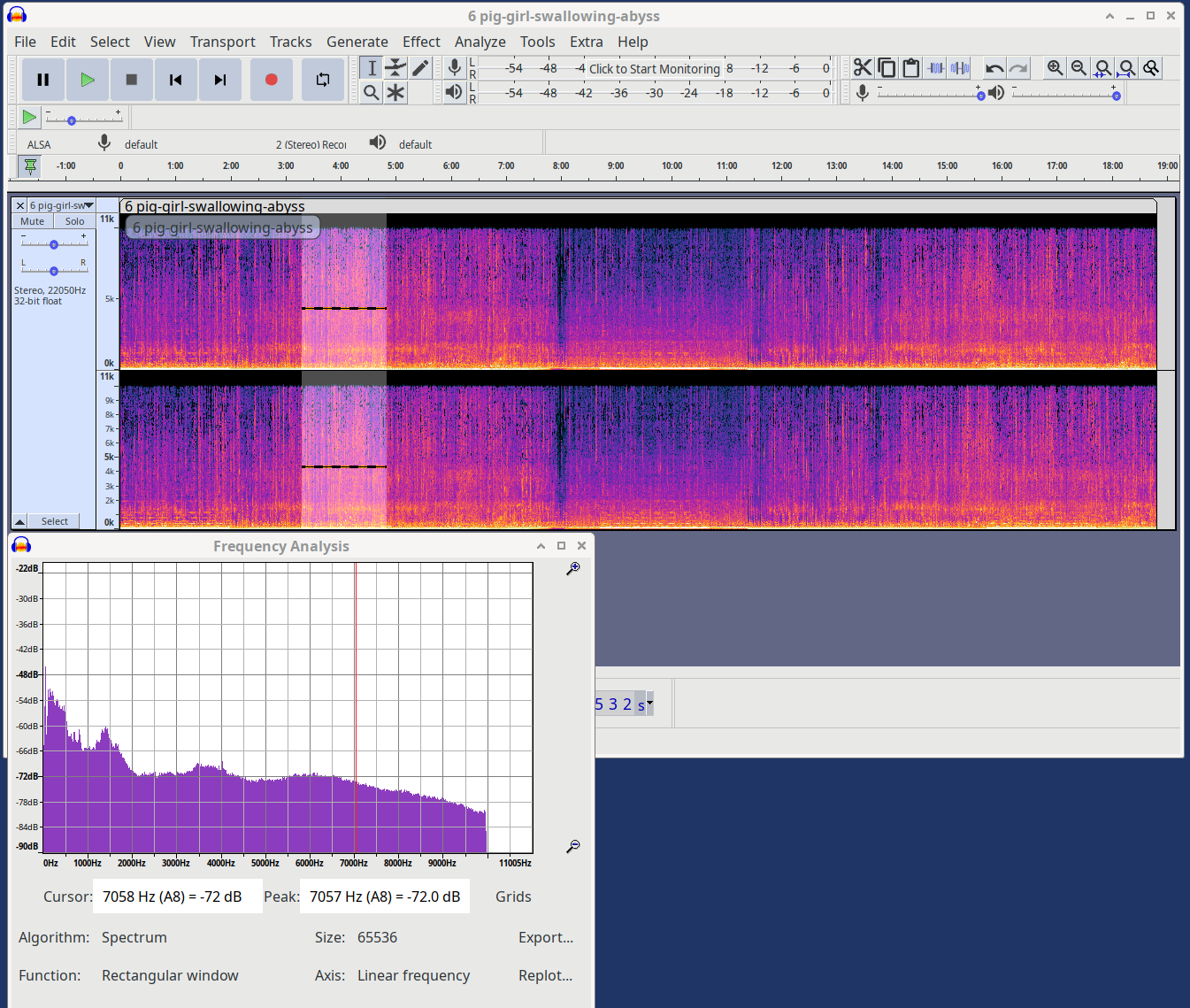Solo the pig-girl-swallowing-abyss track
The image size is (1190, 1008).
click(x=75, y=221)
